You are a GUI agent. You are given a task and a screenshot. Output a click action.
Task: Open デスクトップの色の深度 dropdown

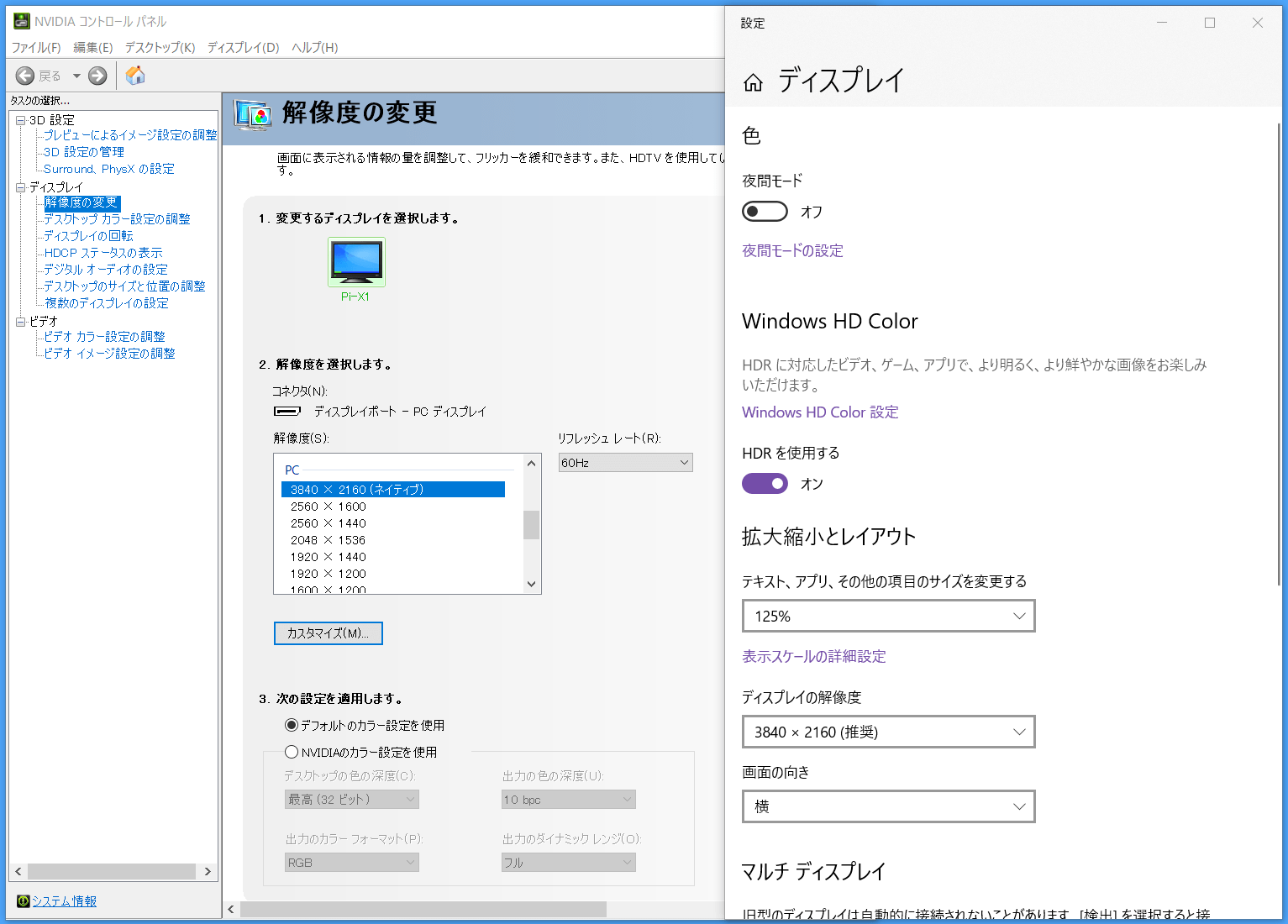[352, 800]
